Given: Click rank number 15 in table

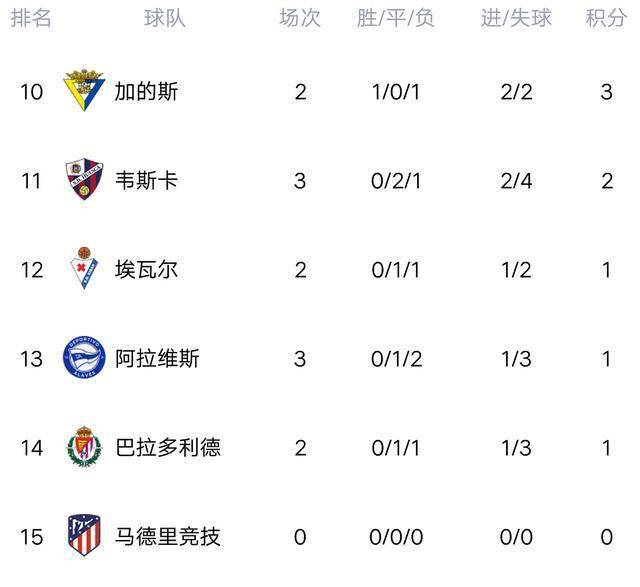Looking at the screenshot, I should 31,537.
